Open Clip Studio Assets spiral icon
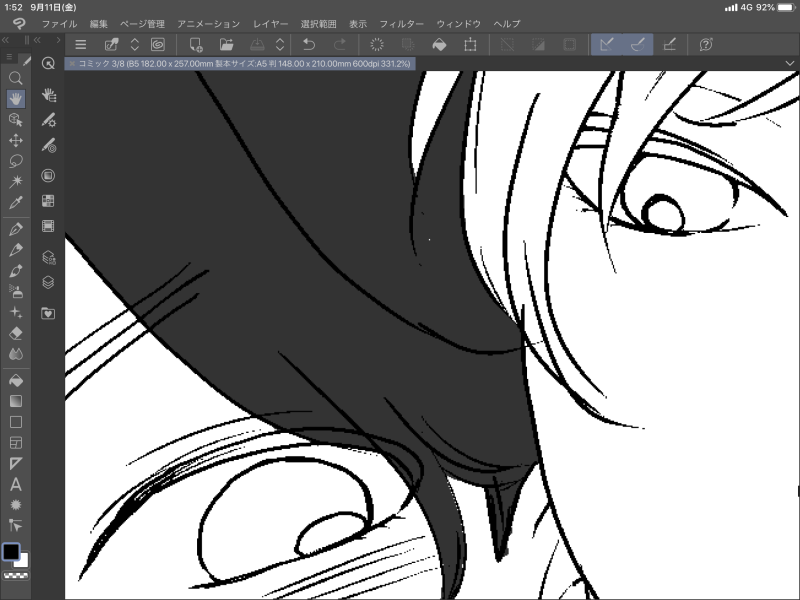Image resolution: width=800 pixels, height=600 pixels. (158, 44)
